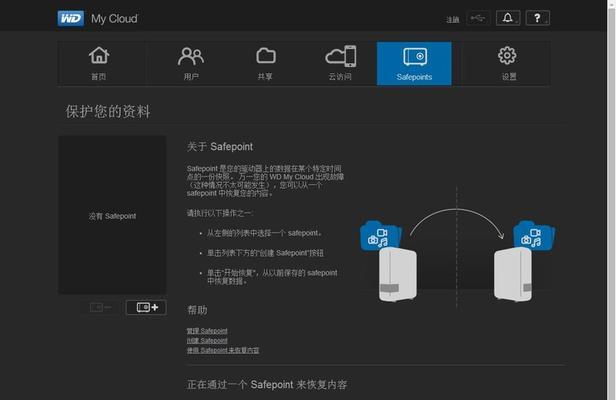Screen dimensions: 616x400
Task: Click the WD logo
Action: pos(70,18)
